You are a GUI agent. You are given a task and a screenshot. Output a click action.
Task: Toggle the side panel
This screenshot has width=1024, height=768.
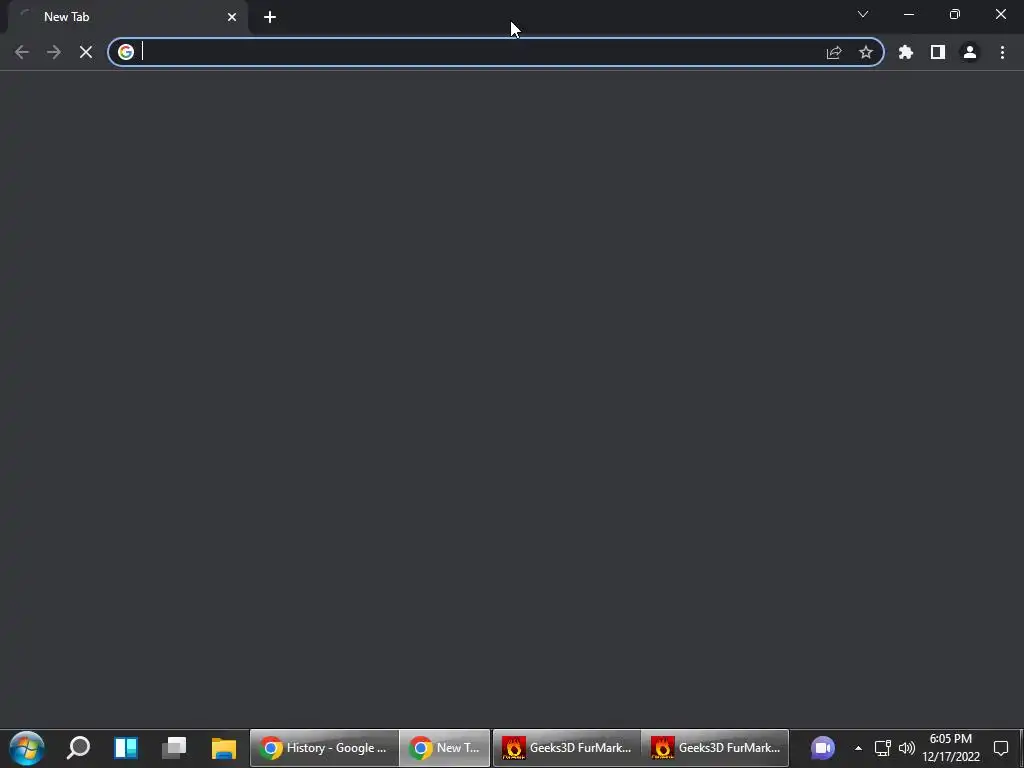938,52
